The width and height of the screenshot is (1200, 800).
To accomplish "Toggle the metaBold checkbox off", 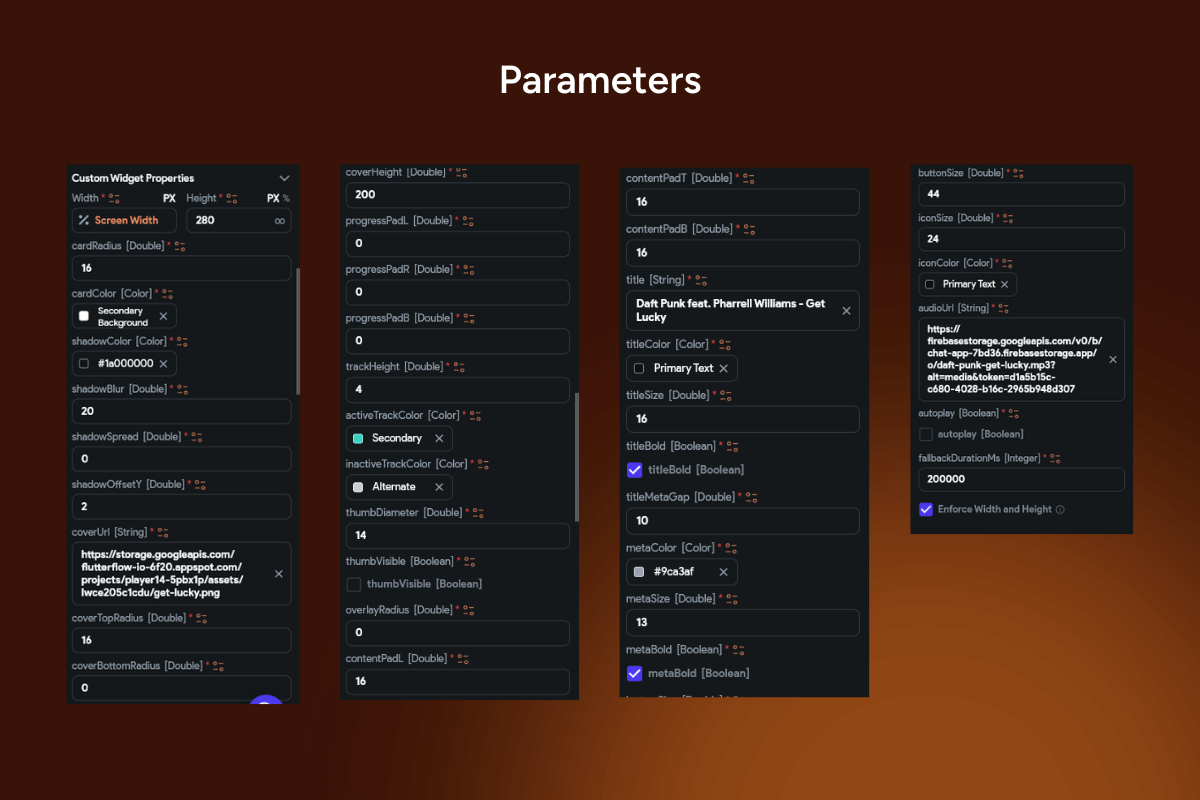I will [x=634, y=674].
